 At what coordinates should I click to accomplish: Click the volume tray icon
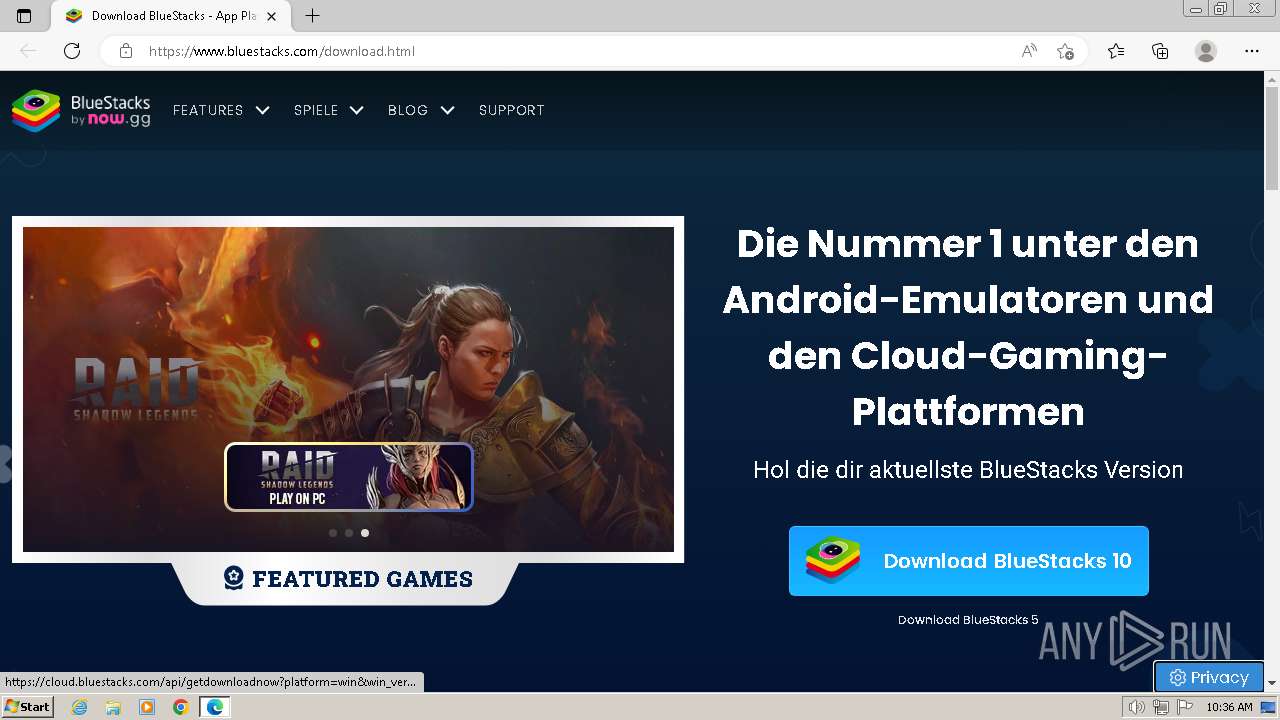click(x=1137, y=707)
